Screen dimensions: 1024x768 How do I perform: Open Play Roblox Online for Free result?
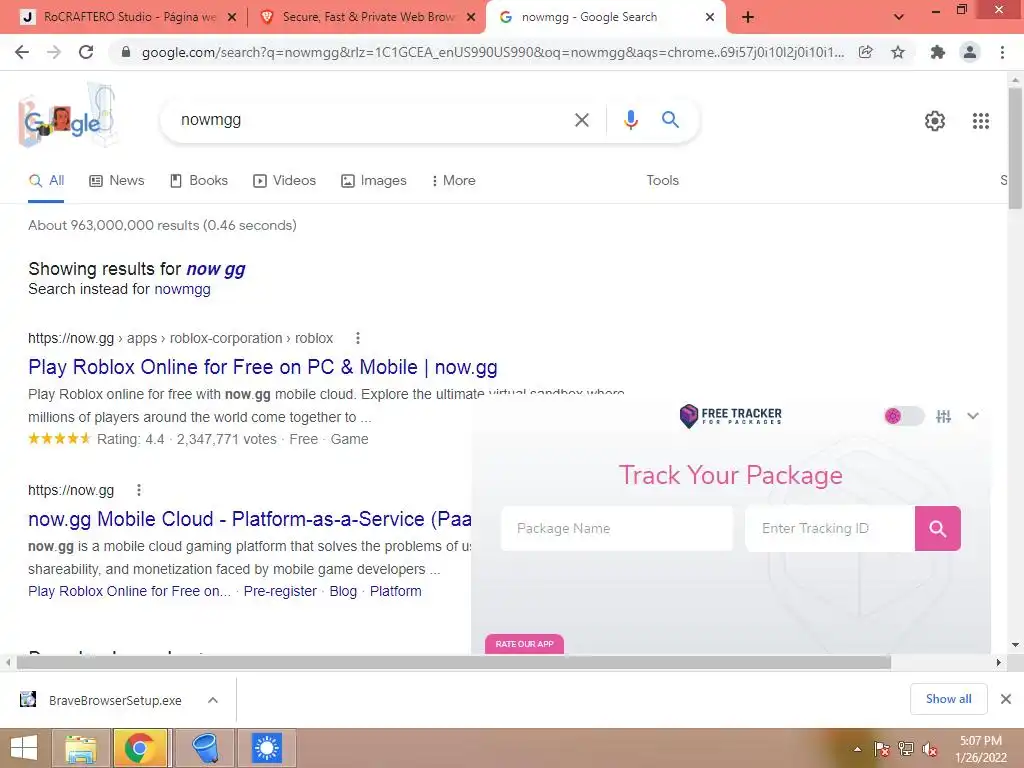tap(263, 367)
